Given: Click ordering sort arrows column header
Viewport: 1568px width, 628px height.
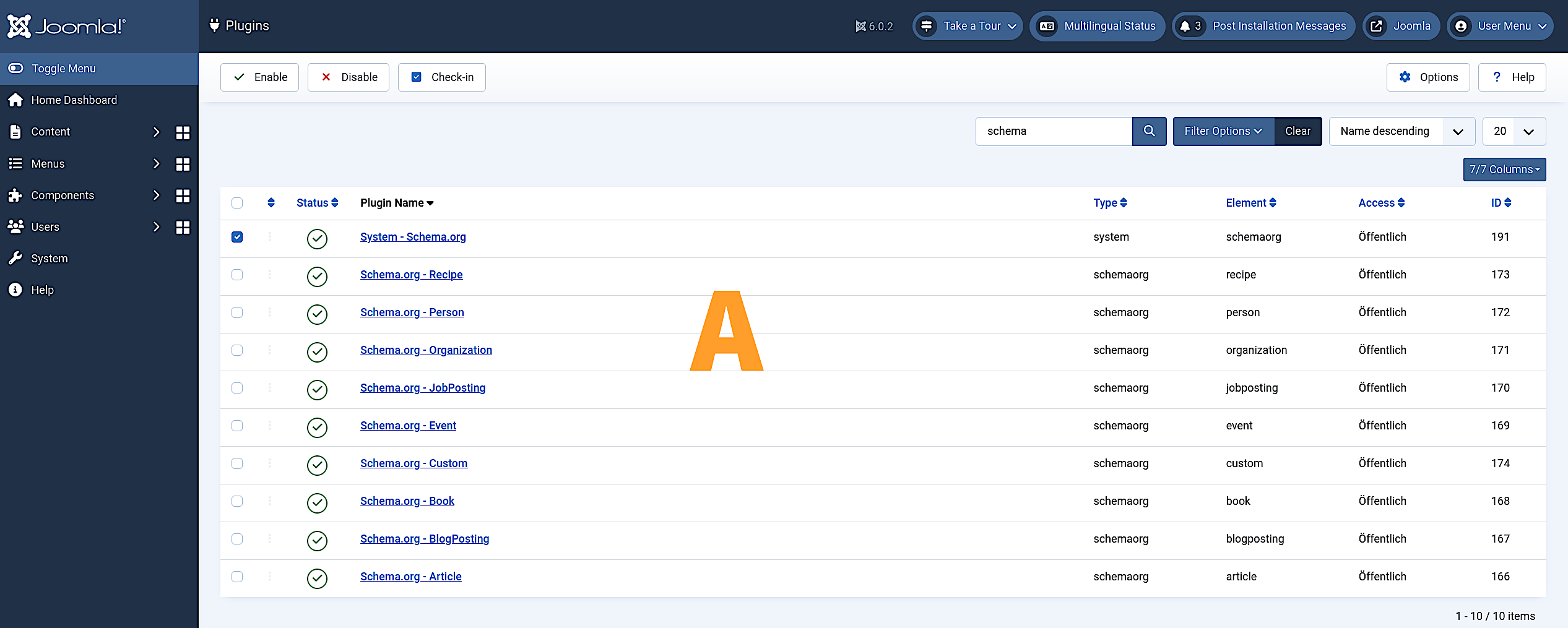Looking at the screenshot, I should pos(271,203).
